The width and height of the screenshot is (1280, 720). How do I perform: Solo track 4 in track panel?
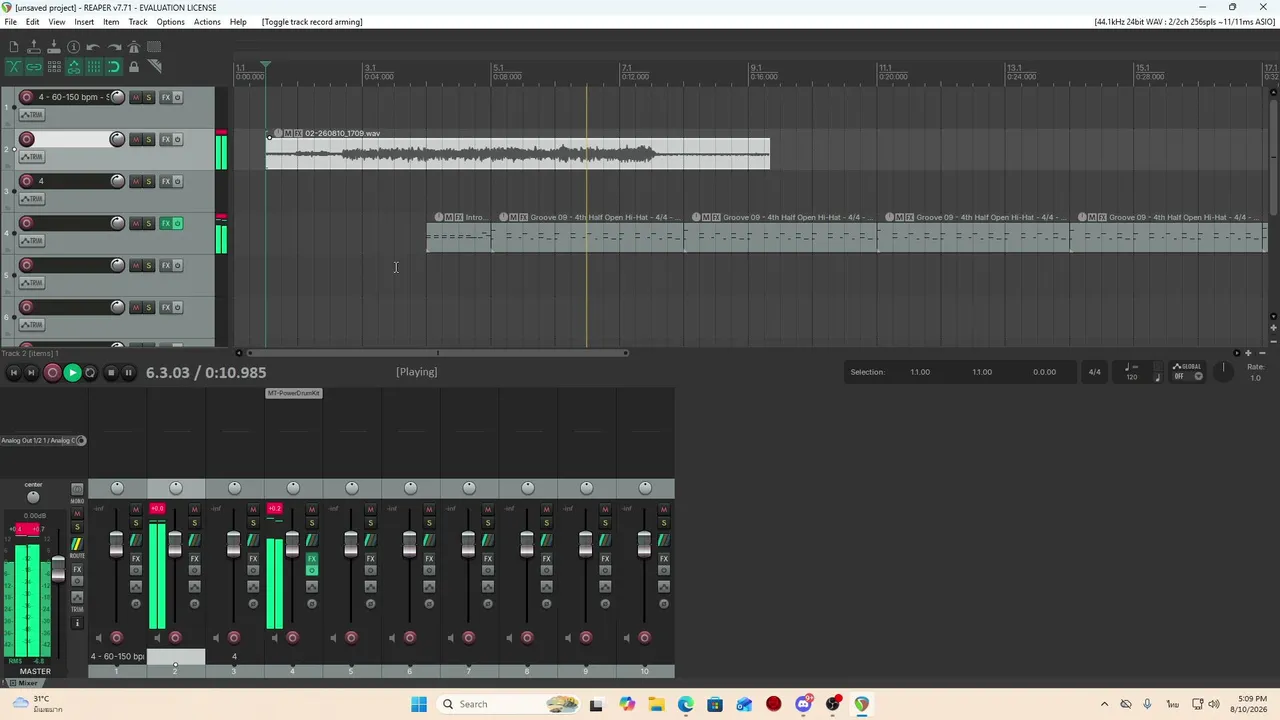149,223
